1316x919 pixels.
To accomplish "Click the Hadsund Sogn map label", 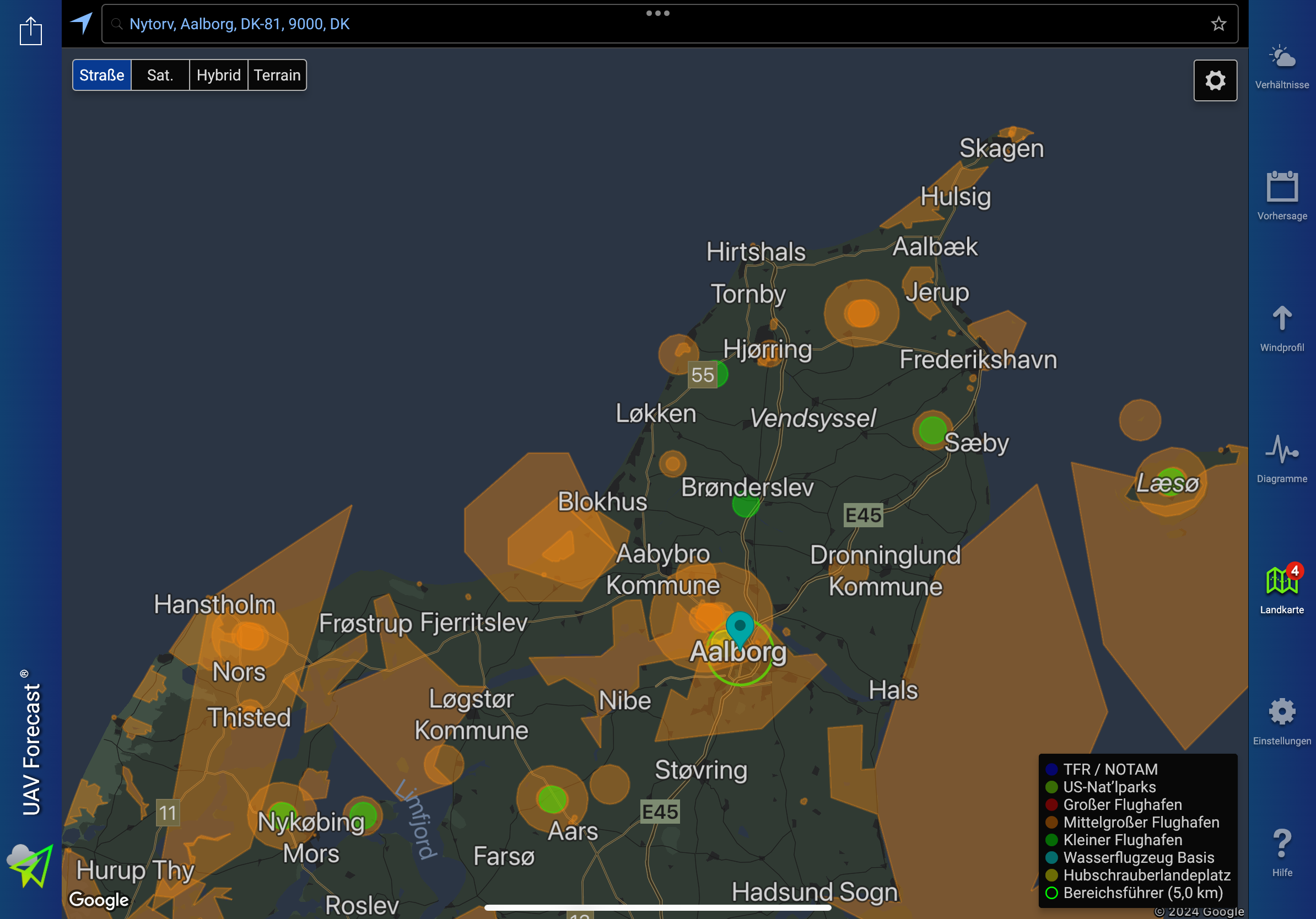I will click(814, 892).
